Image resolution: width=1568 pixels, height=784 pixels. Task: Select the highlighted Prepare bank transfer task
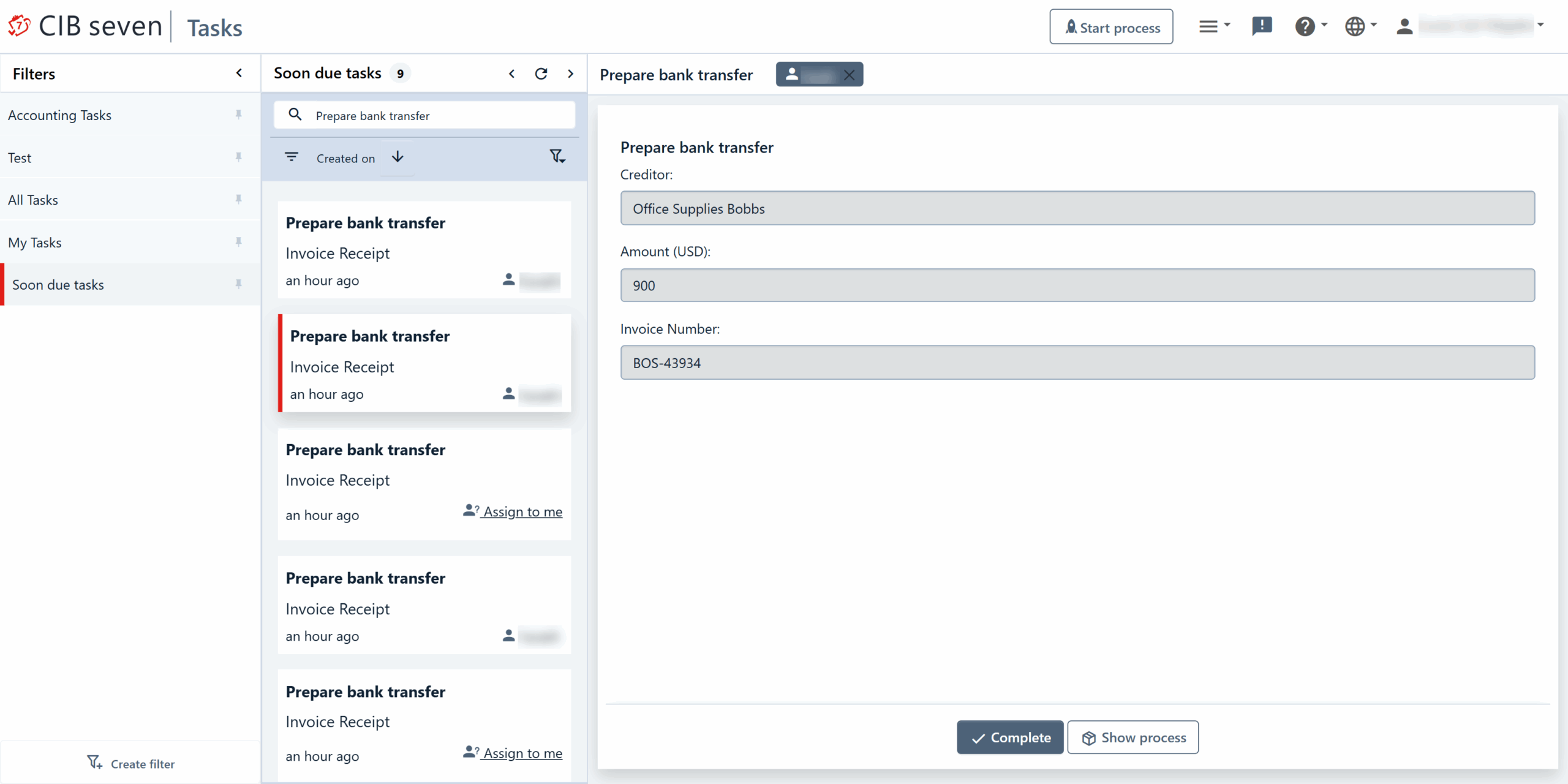(425, 363)
